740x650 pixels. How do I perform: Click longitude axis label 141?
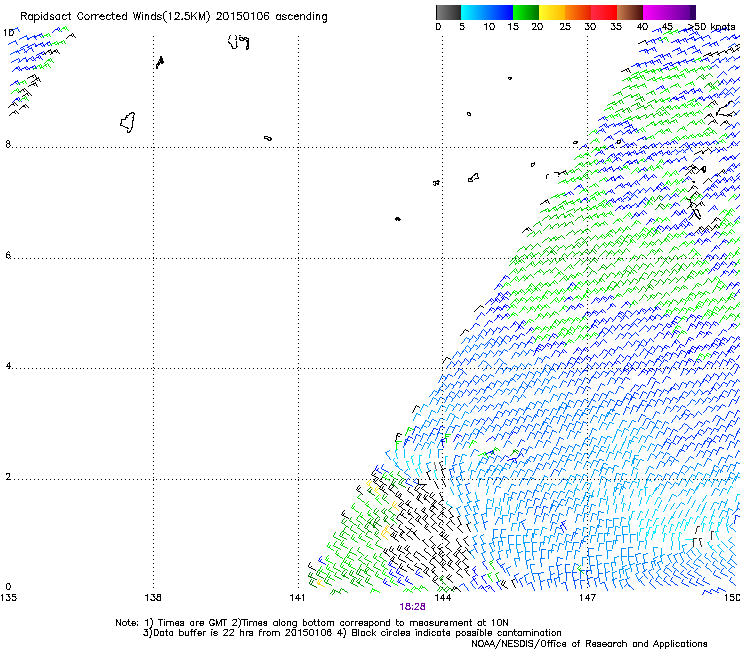297,598
